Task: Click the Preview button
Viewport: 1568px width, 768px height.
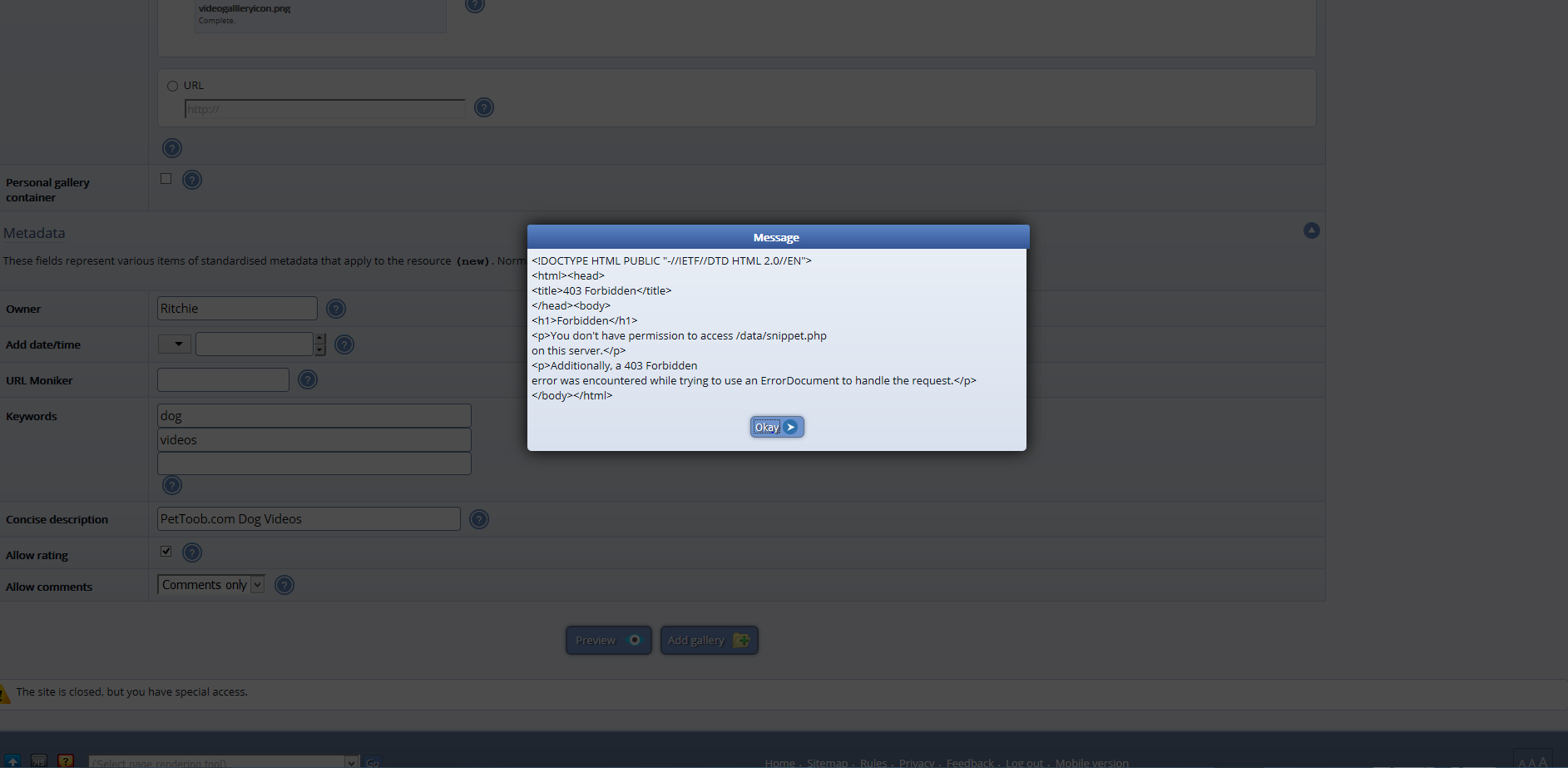Action: (x=608, y=640)
